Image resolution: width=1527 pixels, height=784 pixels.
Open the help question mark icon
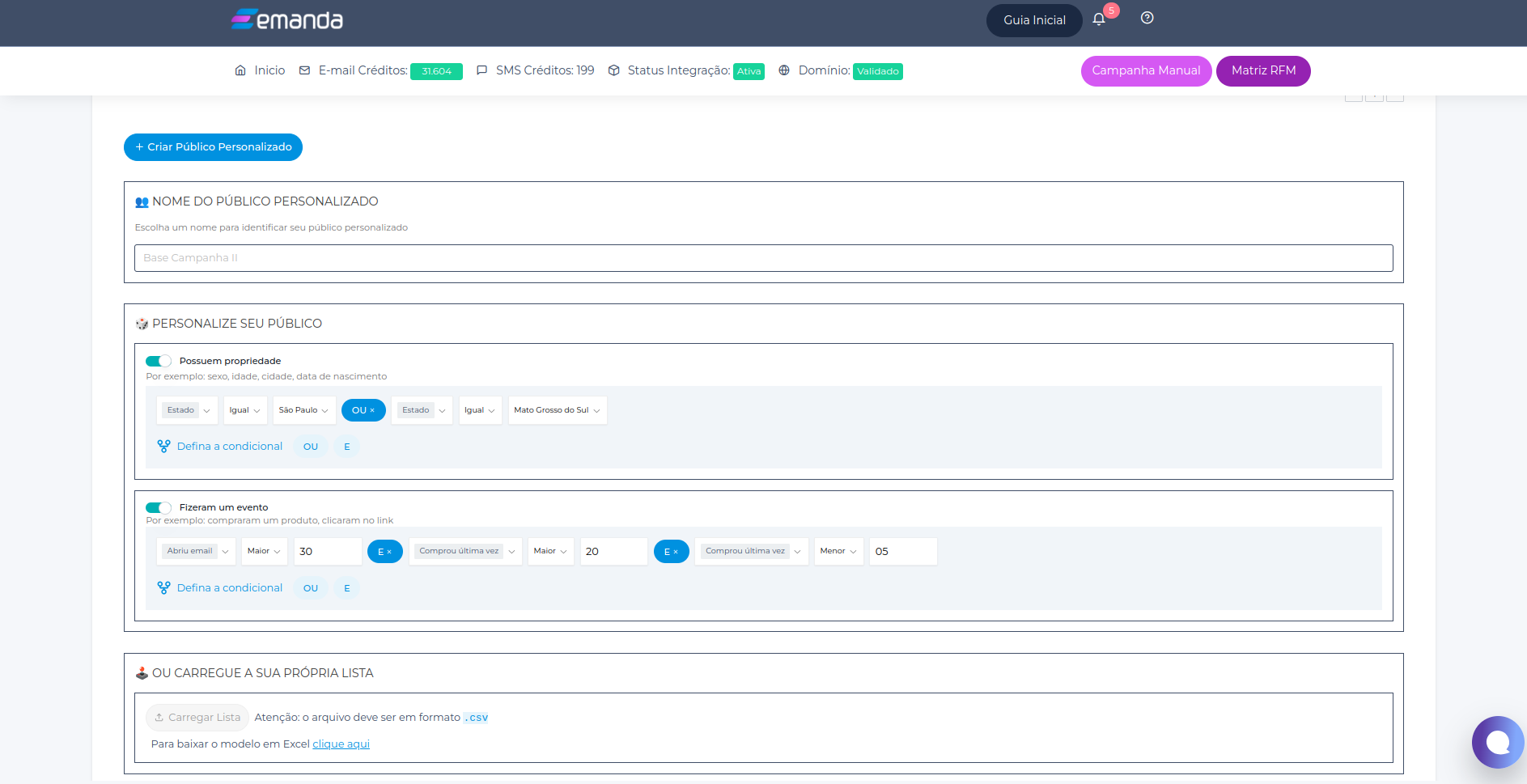pos(1147,18)
